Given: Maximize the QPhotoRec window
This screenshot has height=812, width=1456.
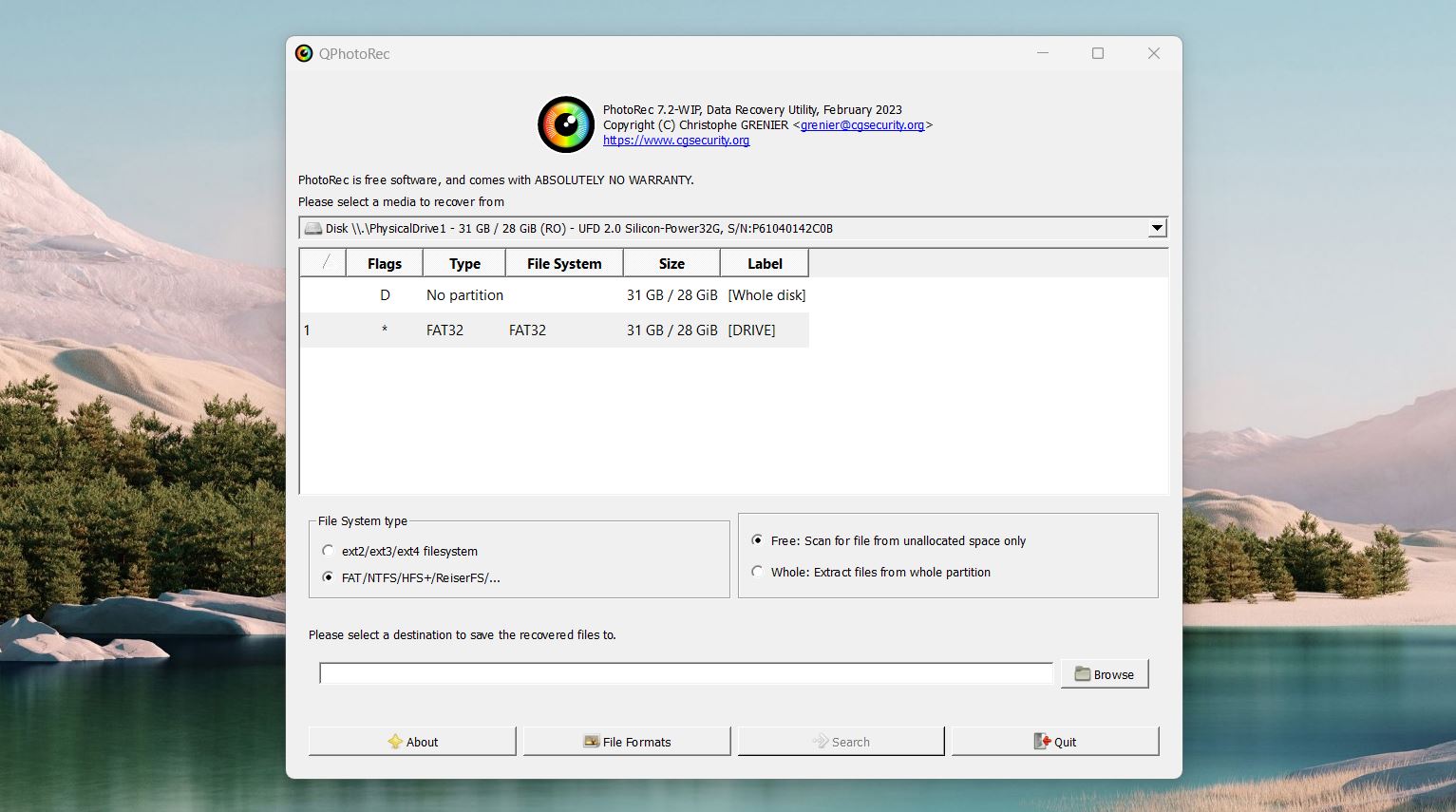Looking at the screenshot, I should click(x=1098, y=53).
